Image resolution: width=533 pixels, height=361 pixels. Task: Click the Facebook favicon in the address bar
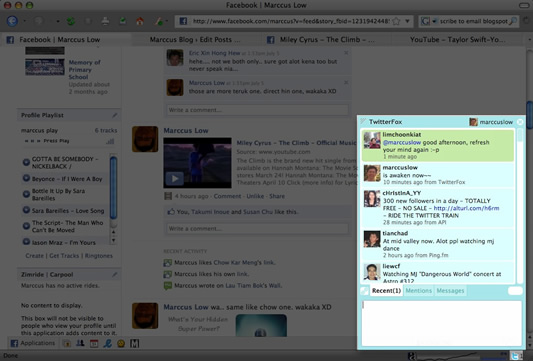[x=183, y=21]
